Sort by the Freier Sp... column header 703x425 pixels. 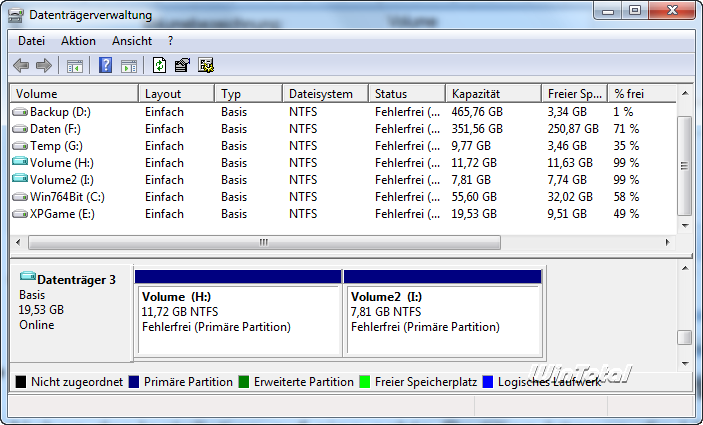click(x=575, y=94)
